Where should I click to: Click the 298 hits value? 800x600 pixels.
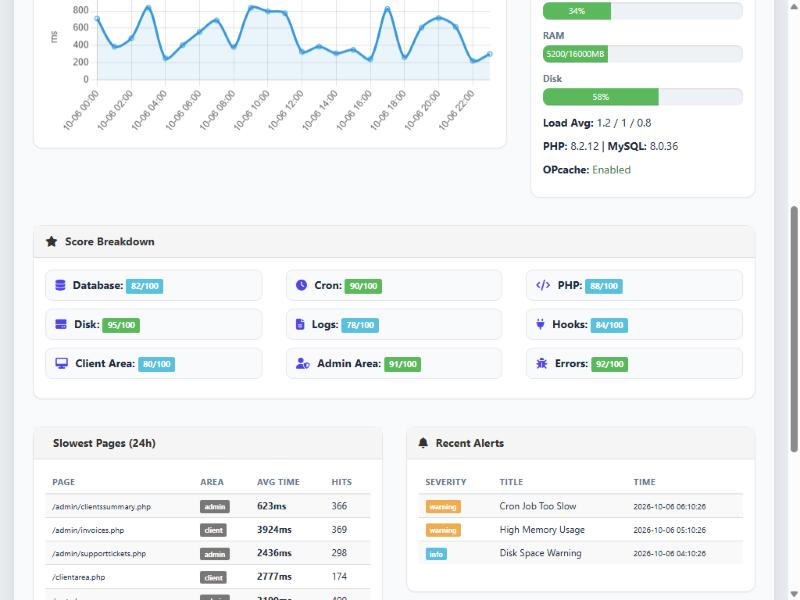[x=339, y=553]
